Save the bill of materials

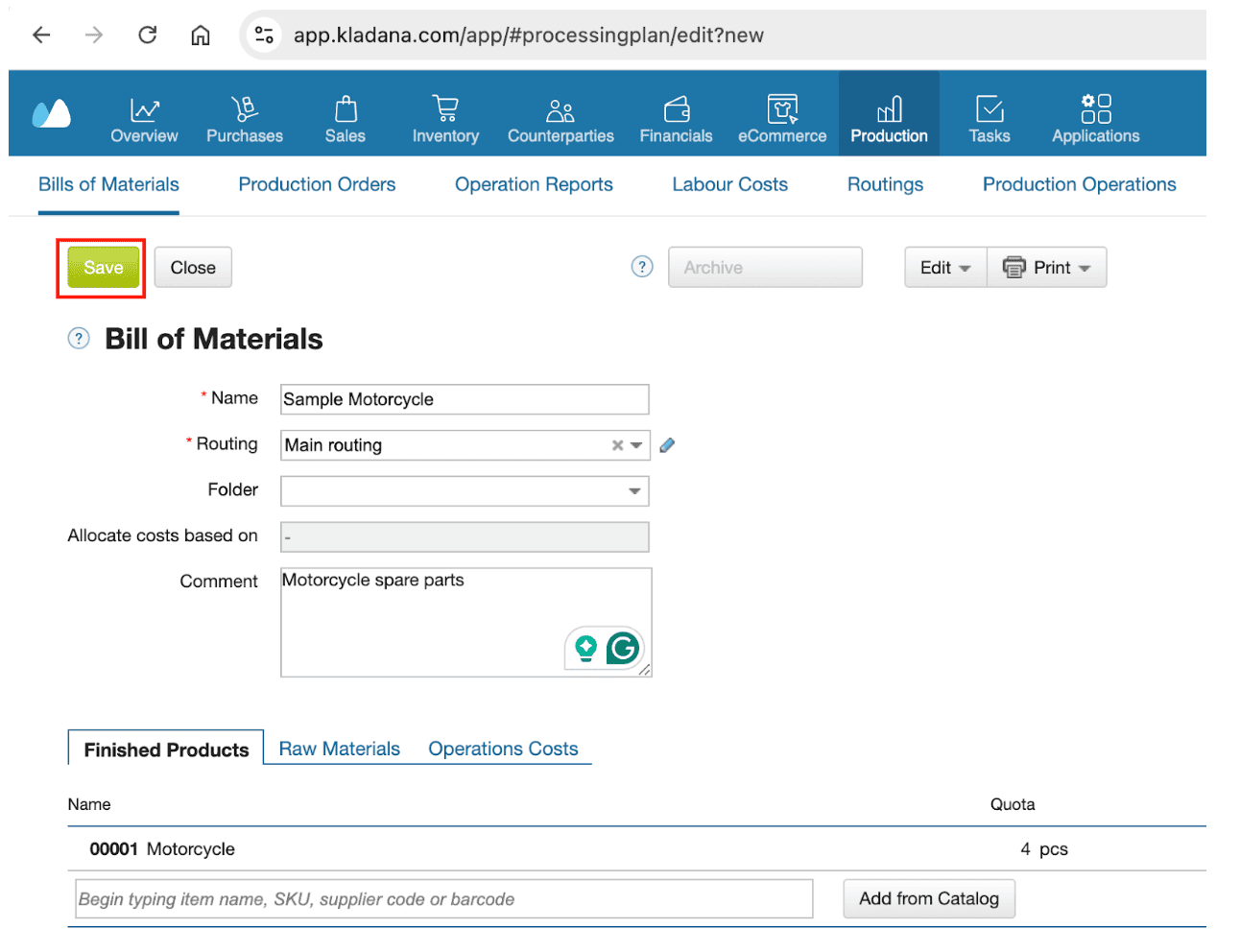pyautogui.click(x=103, y=268)
